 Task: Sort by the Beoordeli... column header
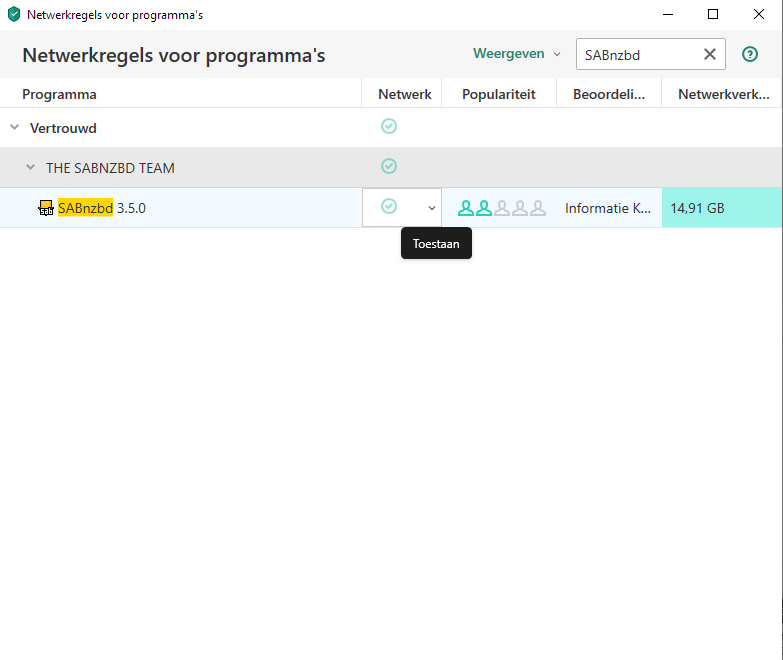coord(609,94)
